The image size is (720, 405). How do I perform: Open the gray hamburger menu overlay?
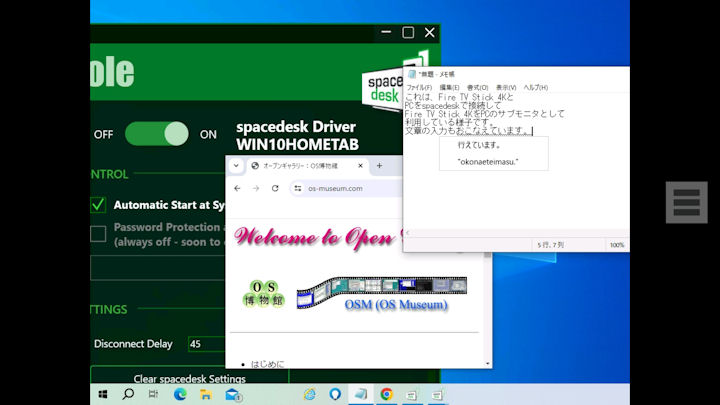click(x=686, y=202)
